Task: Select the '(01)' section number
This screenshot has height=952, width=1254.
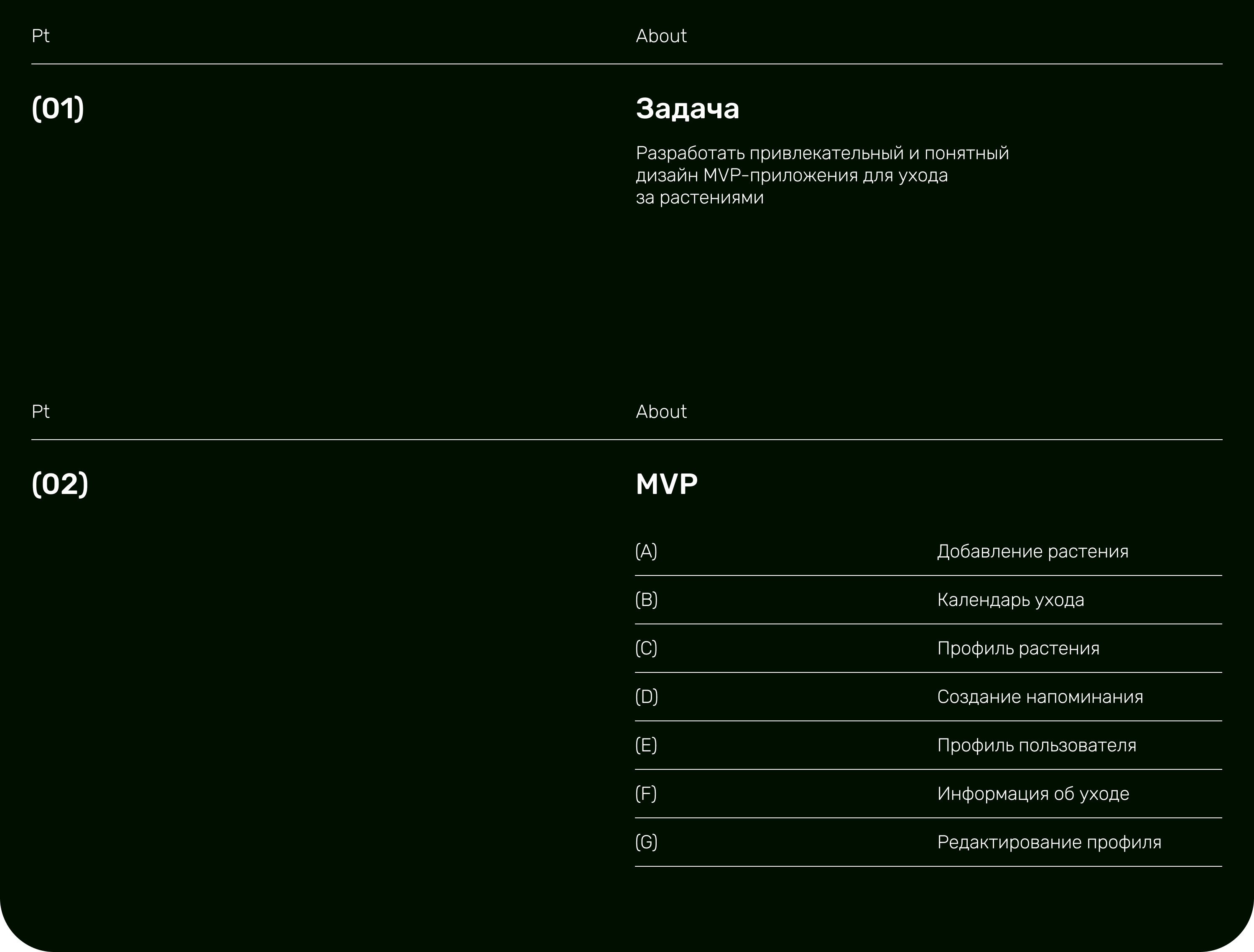Action: click(x=58, y=108)
